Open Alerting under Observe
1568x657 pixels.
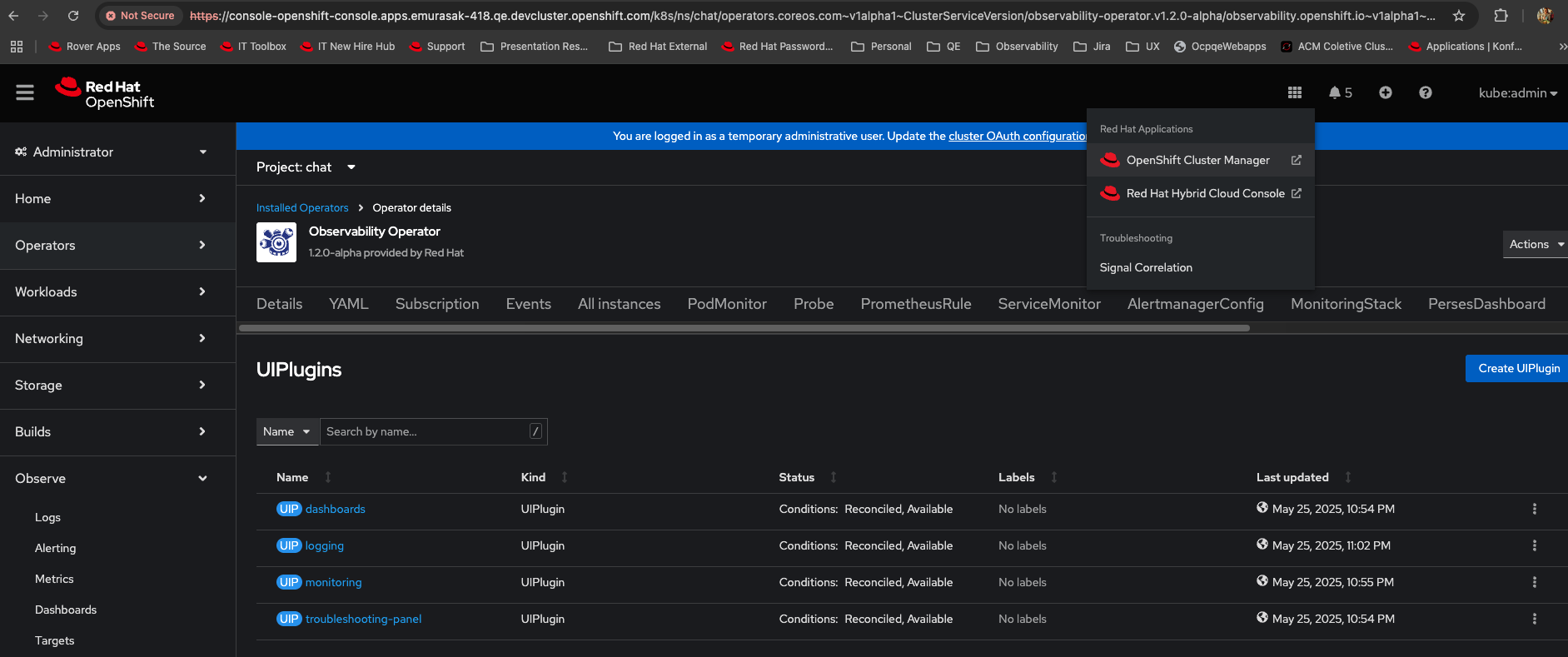point(55,548)
